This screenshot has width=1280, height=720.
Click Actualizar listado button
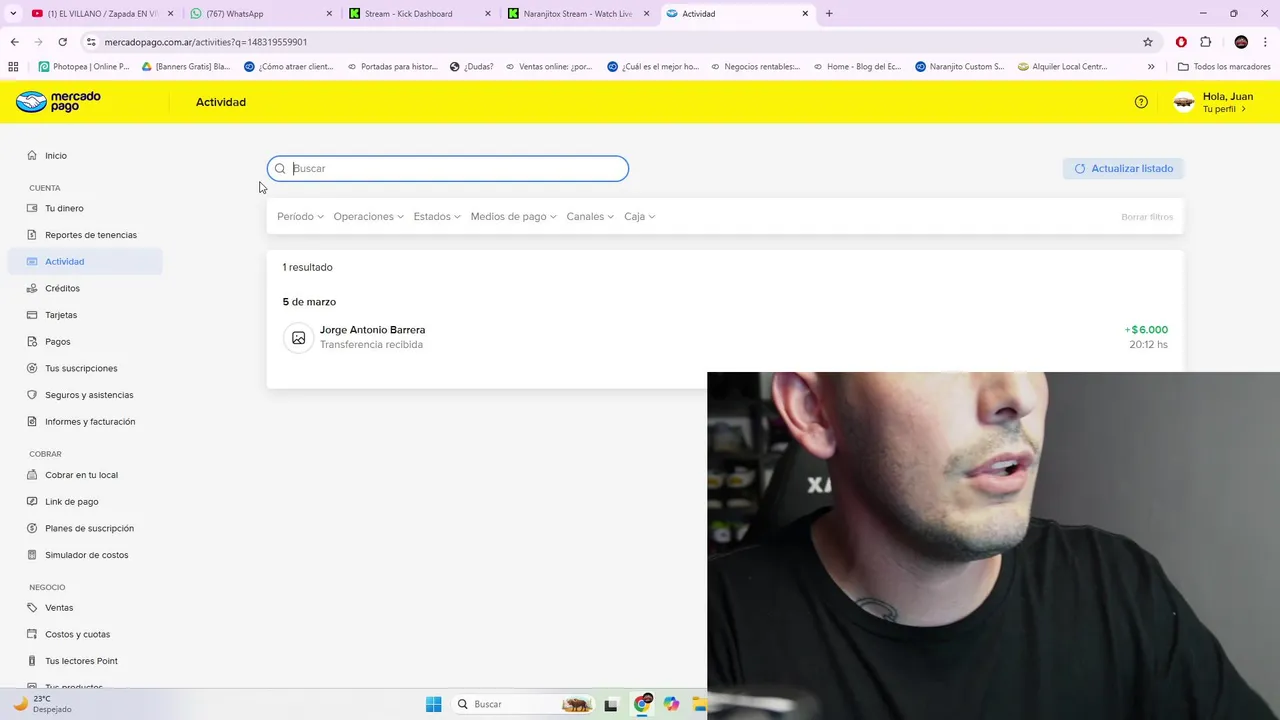click(x=1123, y=168)
